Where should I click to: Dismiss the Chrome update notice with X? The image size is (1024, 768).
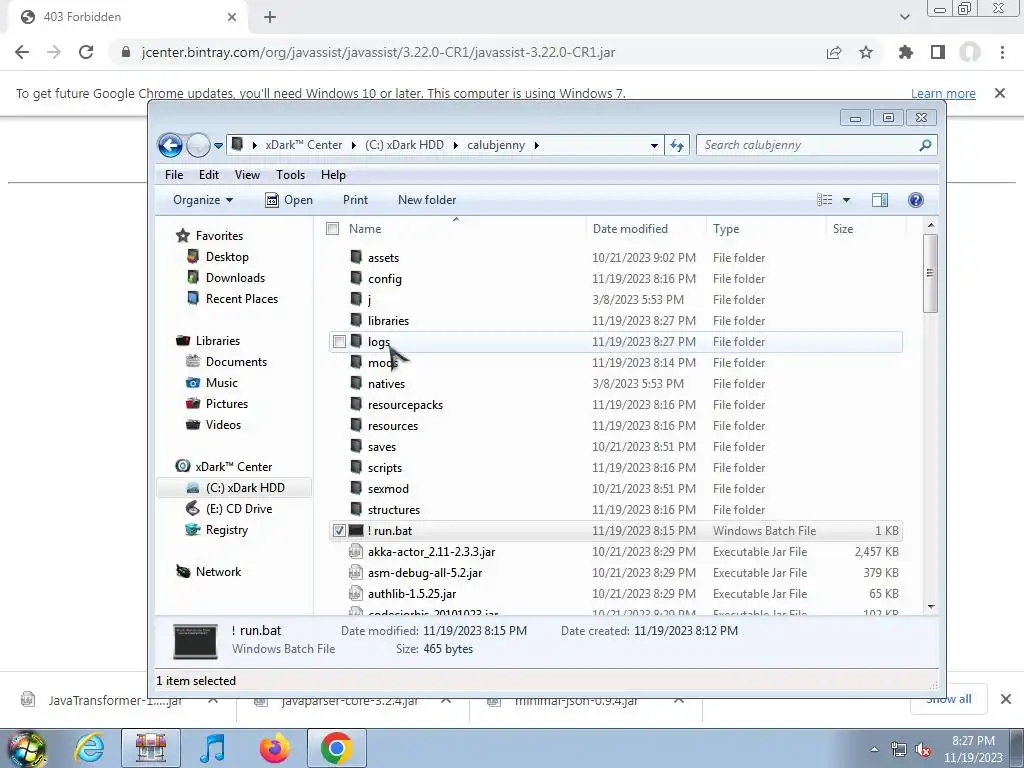point(1000,93)
